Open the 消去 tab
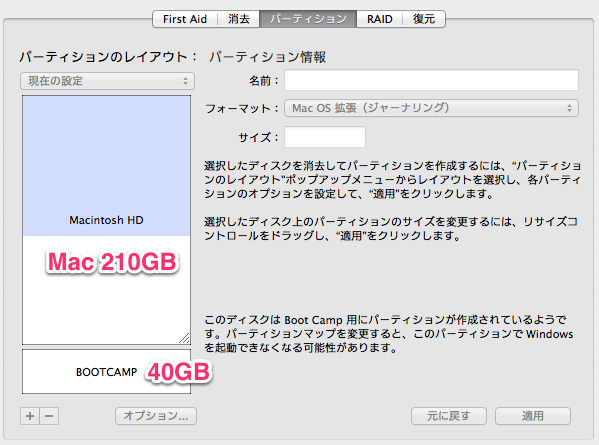The width and height of the screenshot is (599, 445). coord(239,19)
